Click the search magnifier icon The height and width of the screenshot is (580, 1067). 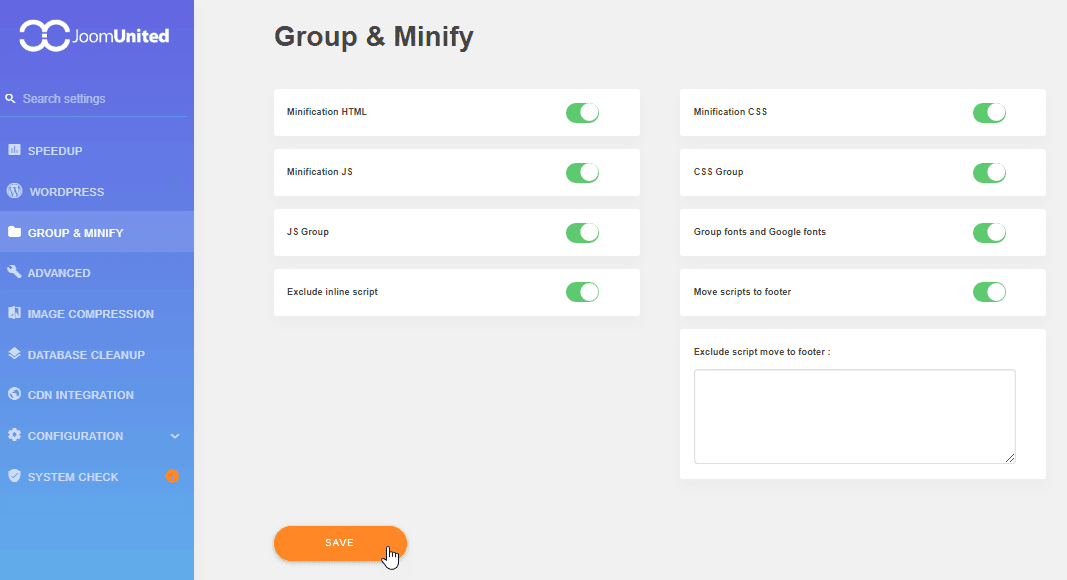(x=10, y=99)
